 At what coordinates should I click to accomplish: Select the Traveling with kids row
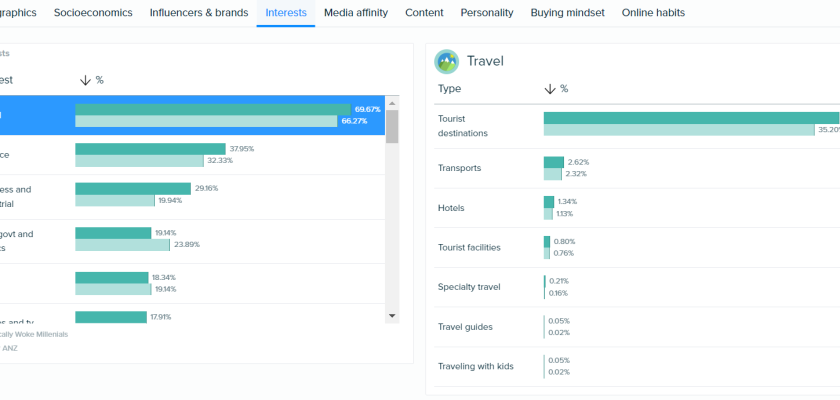[x=475, y=366]
